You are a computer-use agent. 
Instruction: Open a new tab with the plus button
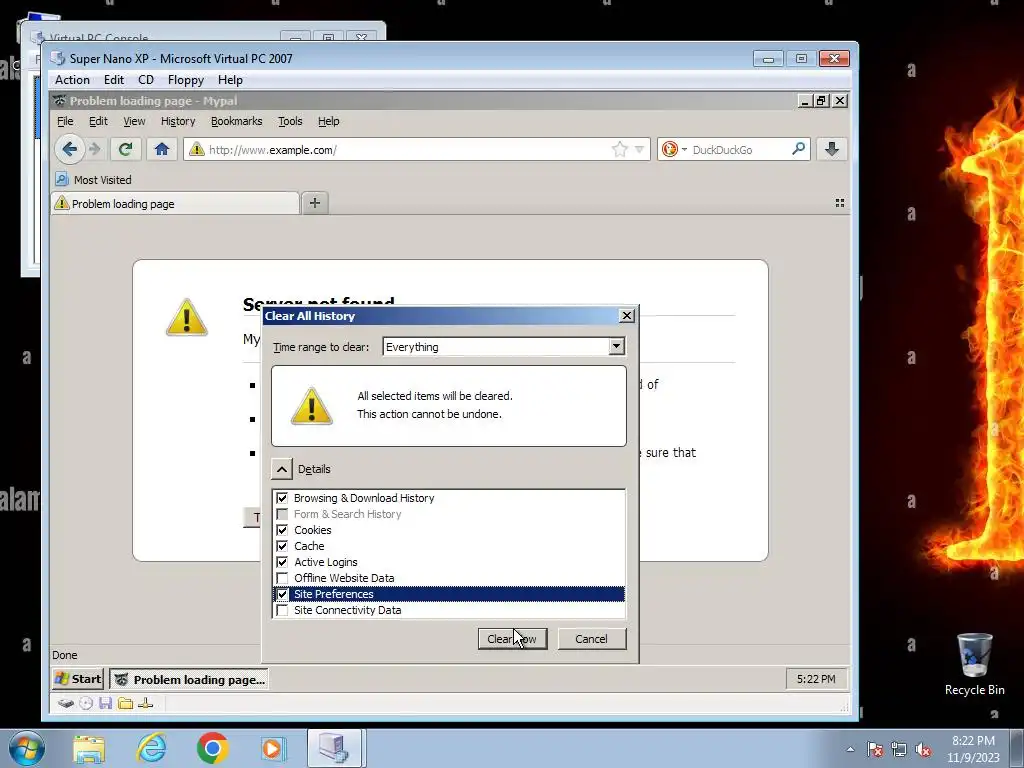[315, 203]
